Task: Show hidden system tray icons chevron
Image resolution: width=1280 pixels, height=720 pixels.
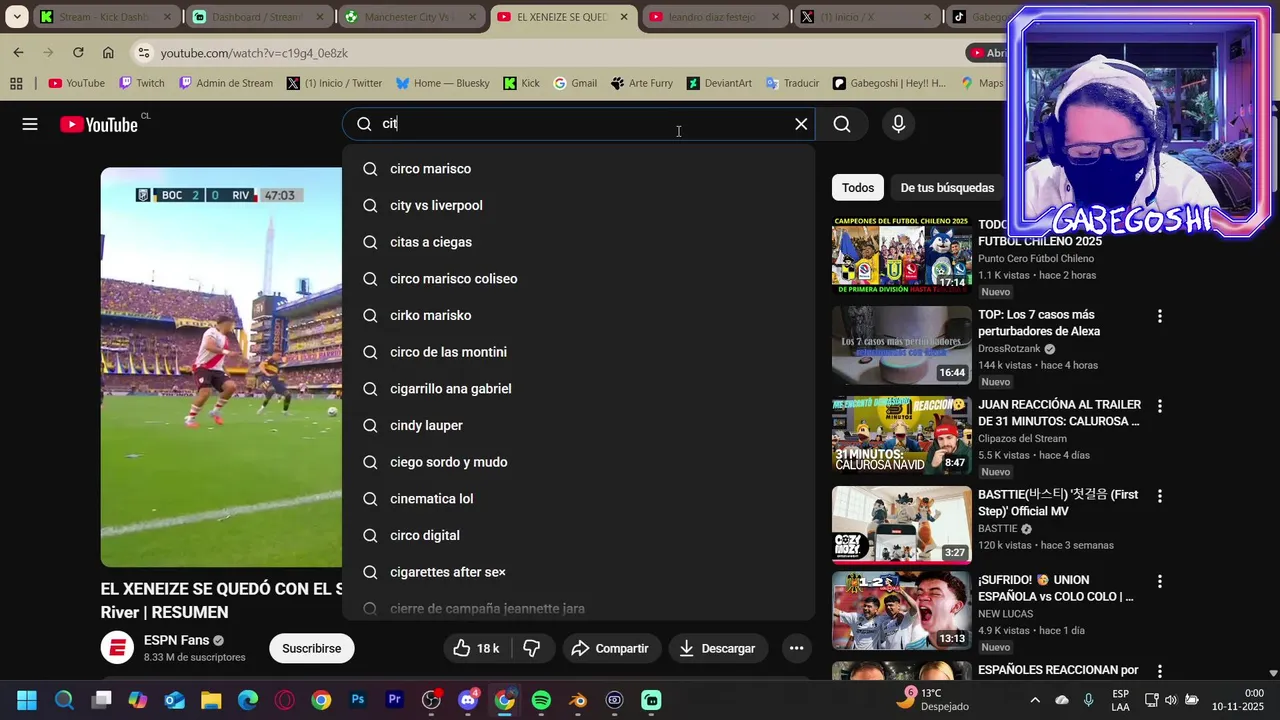Action: pyautogui.click(x=1035, y=700)
